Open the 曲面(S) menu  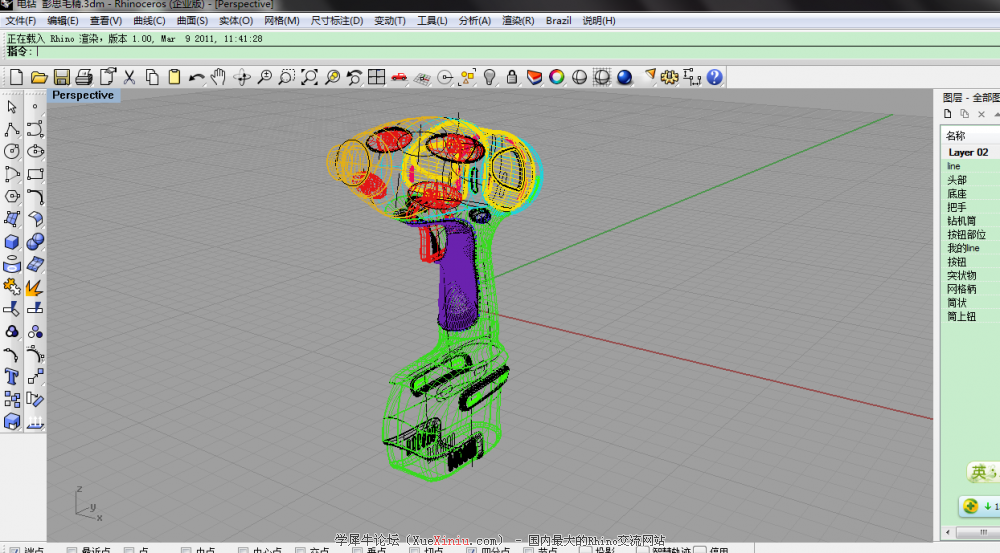[192, 20]
